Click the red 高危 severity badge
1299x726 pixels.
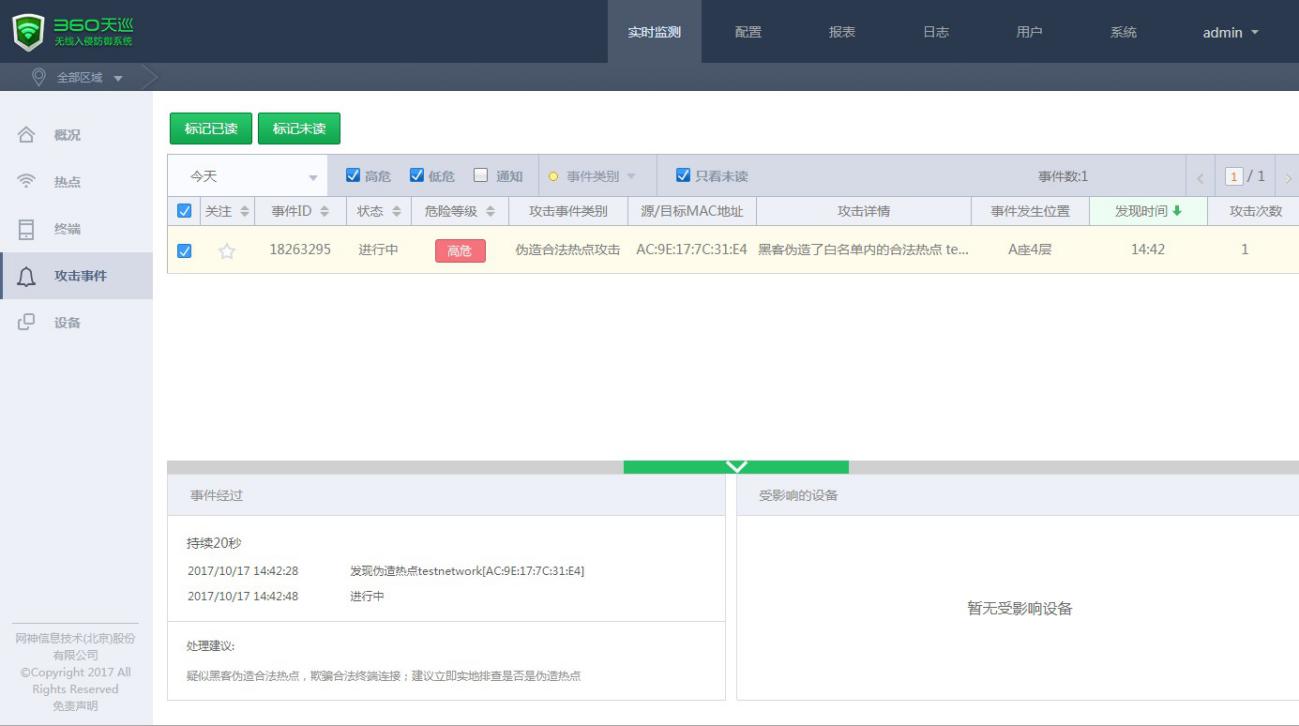(460, 251)
